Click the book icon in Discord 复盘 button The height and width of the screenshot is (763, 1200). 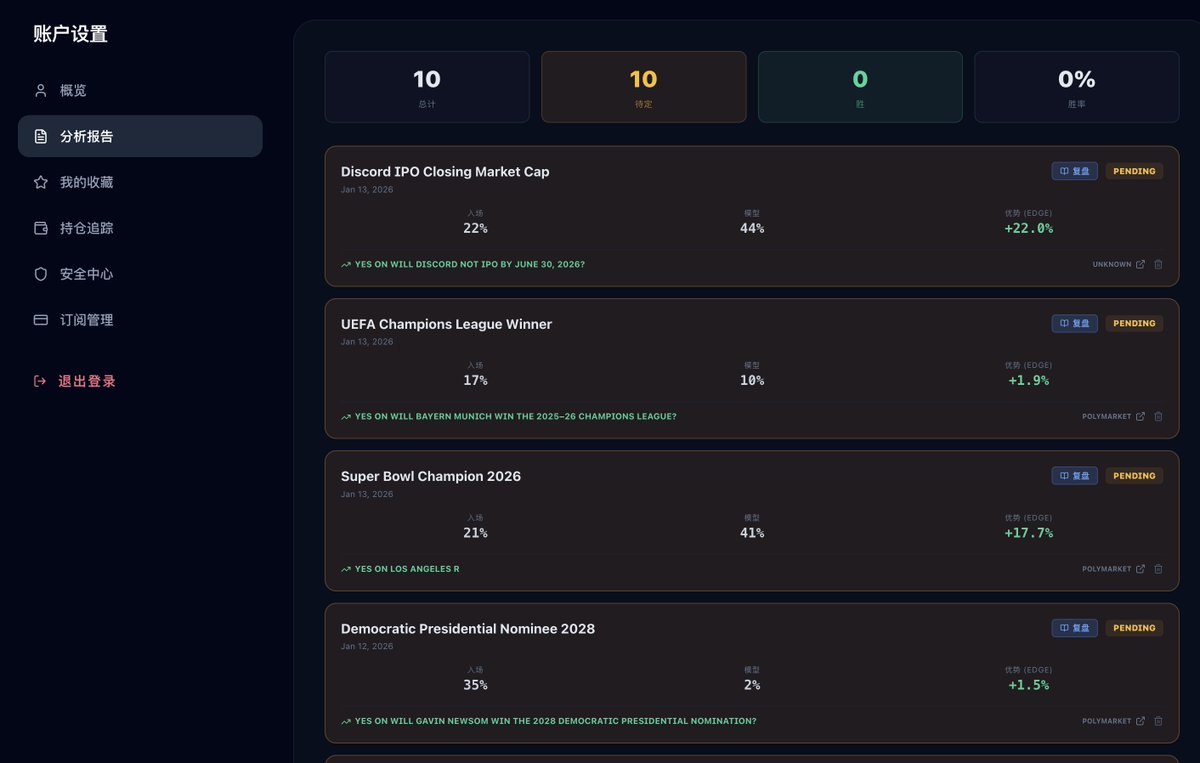pos(1064,171)
